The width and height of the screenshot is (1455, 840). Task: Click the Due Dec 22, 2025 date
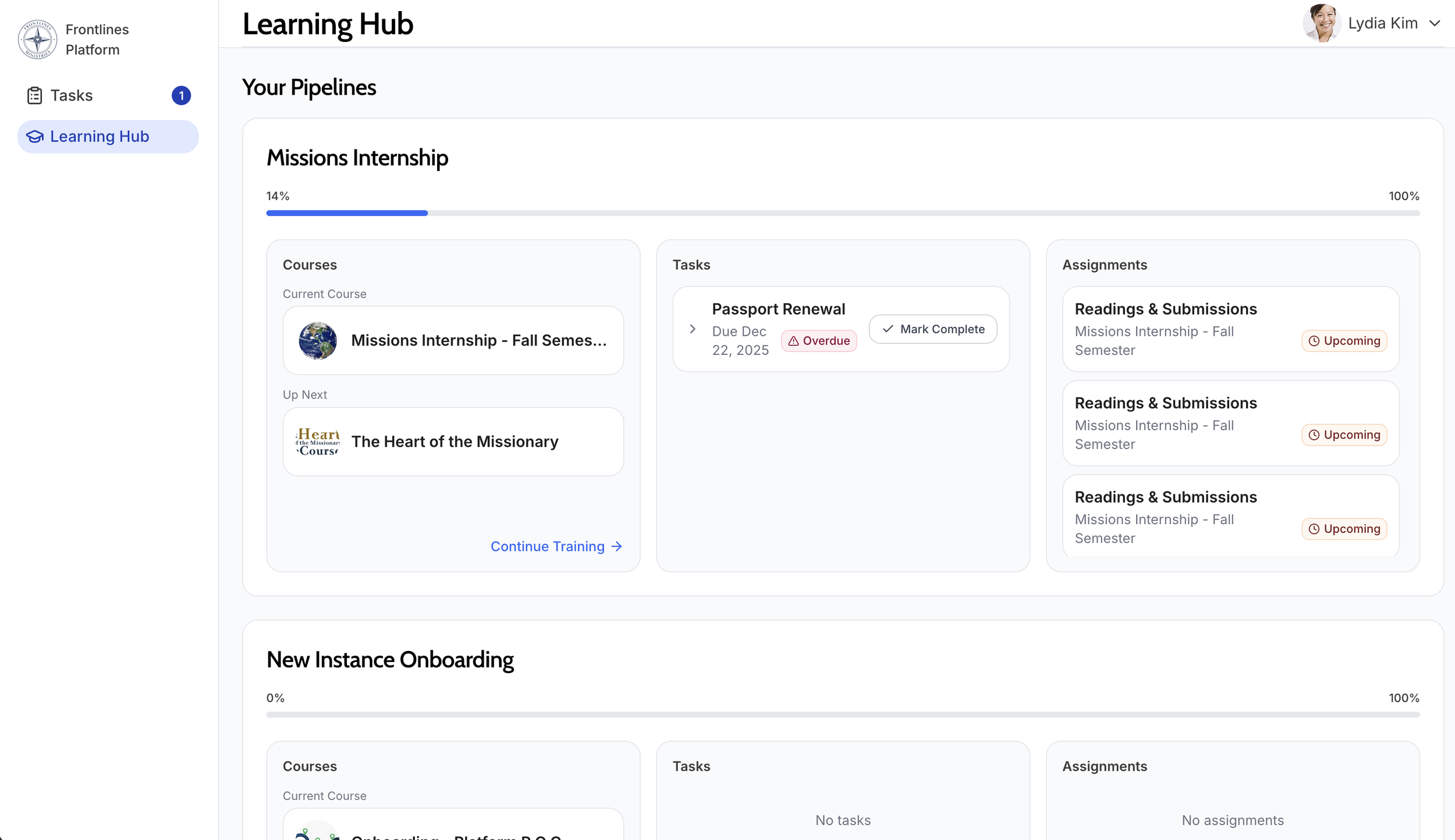point(740,341)
